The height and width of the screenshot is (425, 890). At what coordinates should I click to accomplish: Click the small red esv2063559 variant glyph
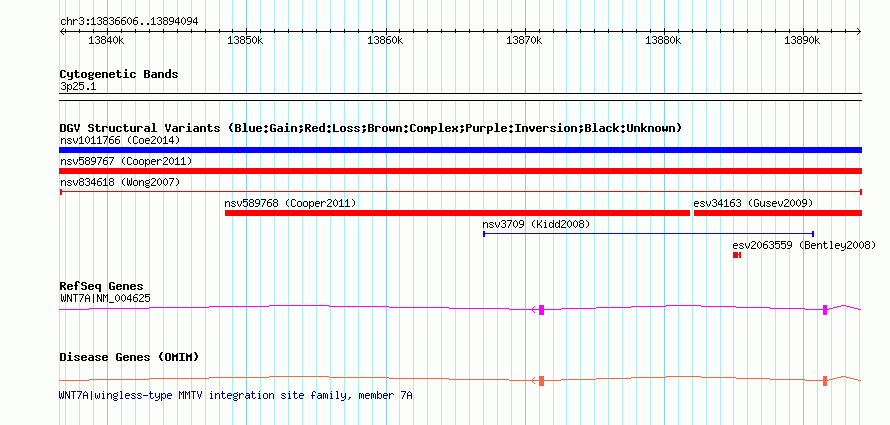click(737, 255)
